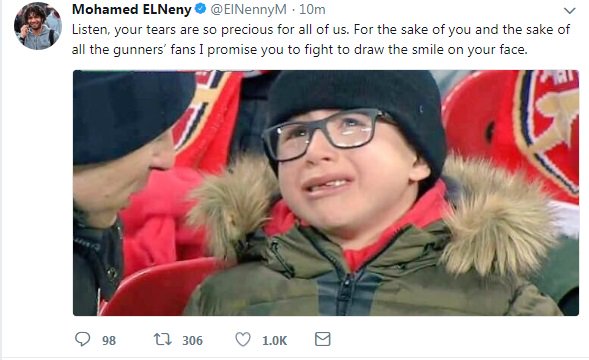Like the tweet with the heart icon
The width and height of the screenshot is (589, 360).
243,339
